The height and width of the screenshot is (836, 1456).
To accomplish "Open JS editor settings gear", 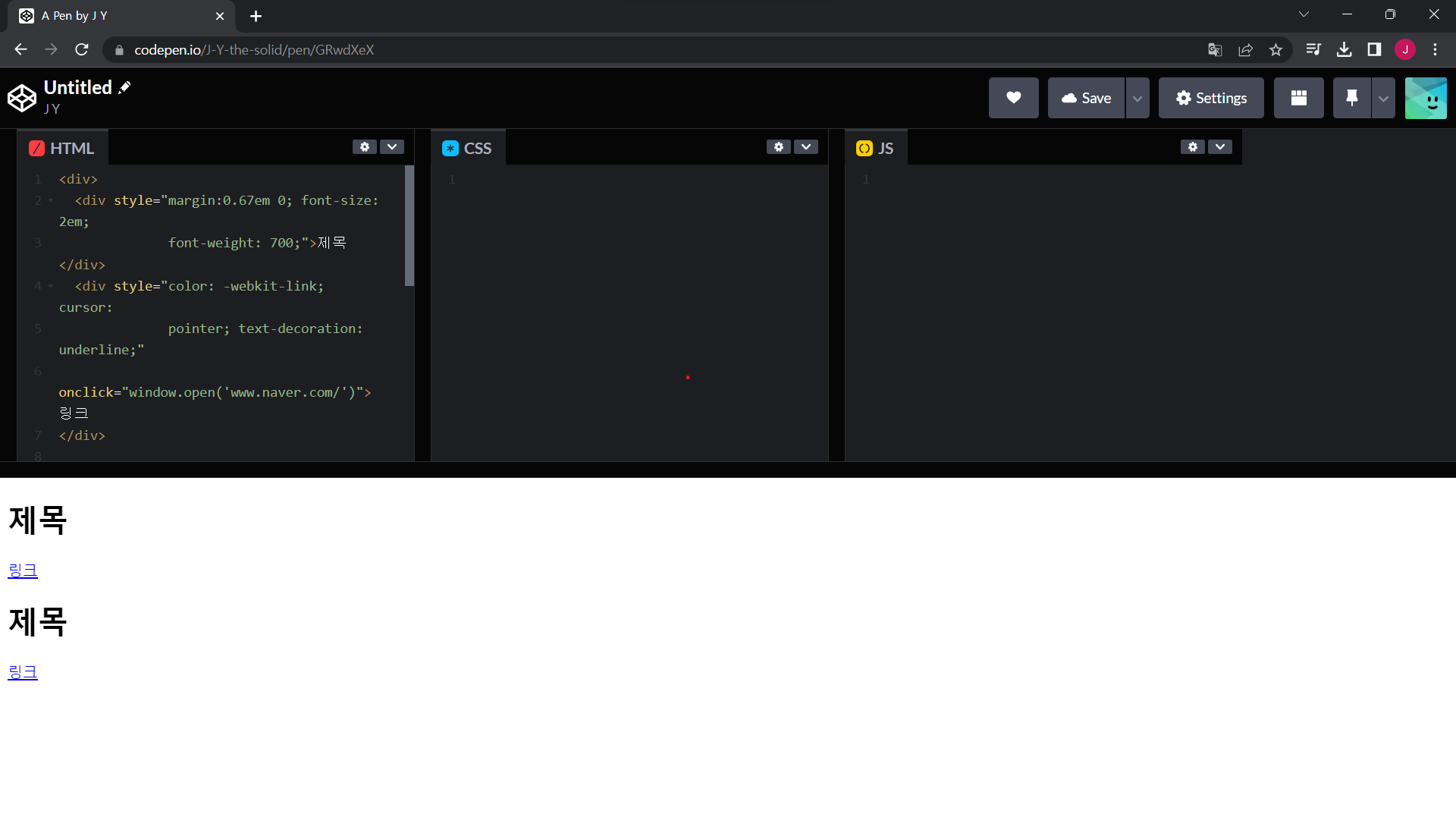I will pyautogui.click(x=1192, y=147).
